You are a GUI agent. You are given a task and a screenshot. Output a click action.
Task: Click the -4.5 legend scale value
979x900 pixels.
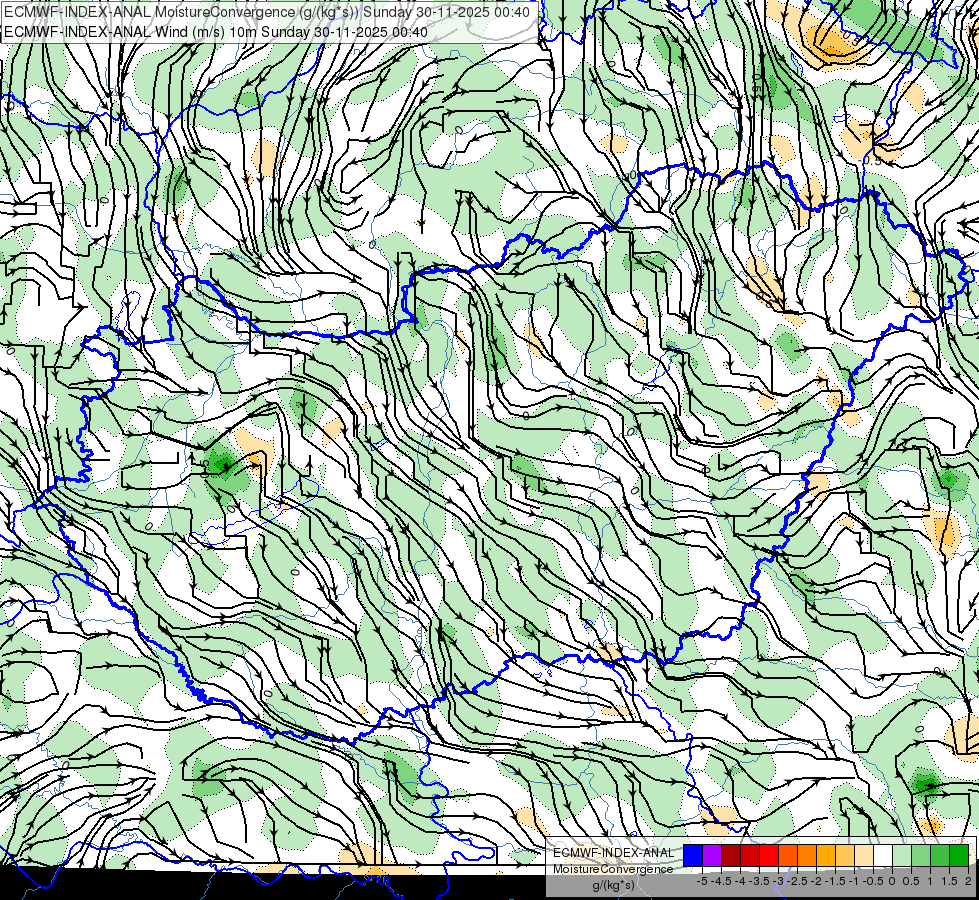[x=722, y=881]
